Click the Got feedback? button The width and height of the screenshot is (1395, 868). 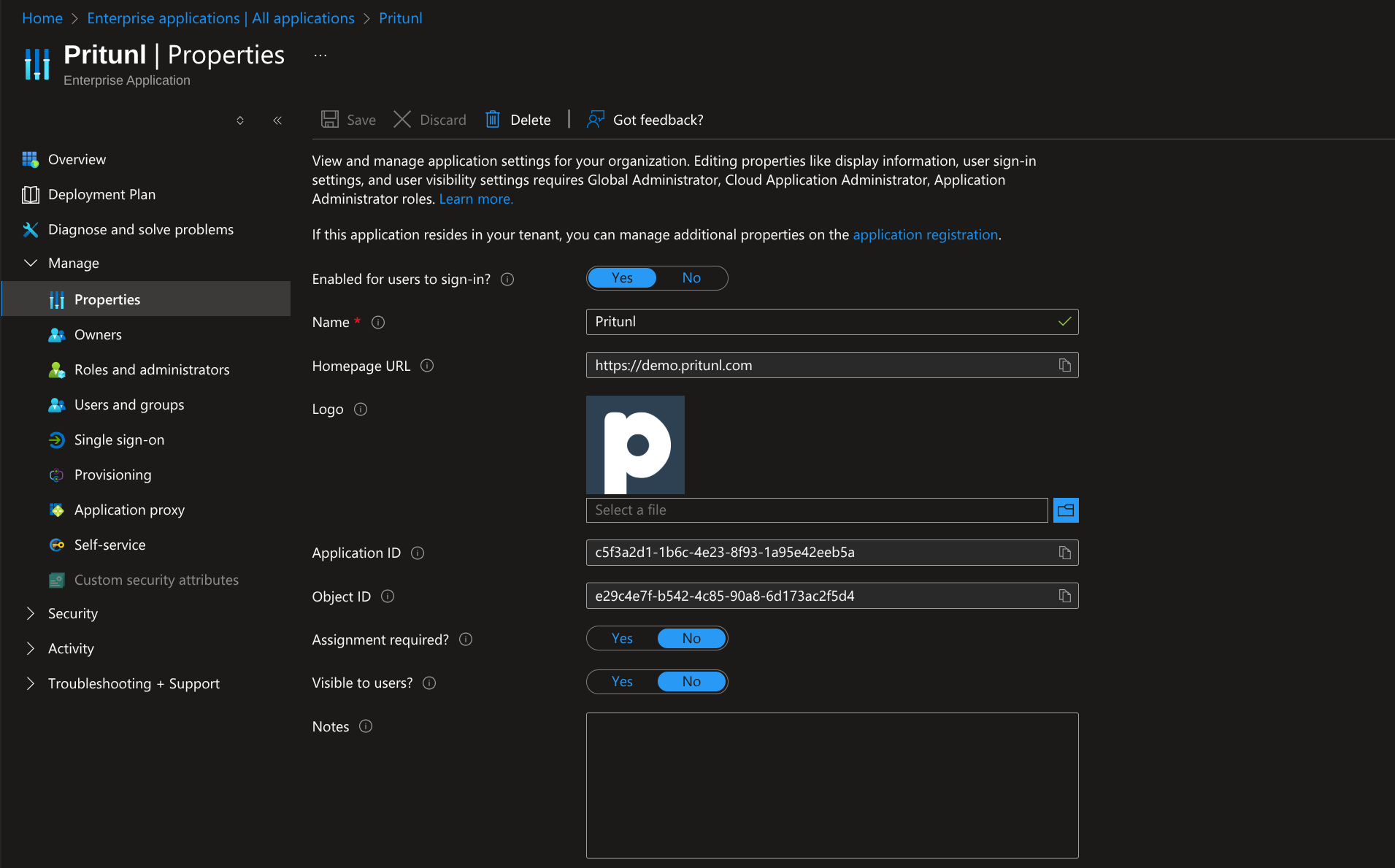(x=645, y=120)
